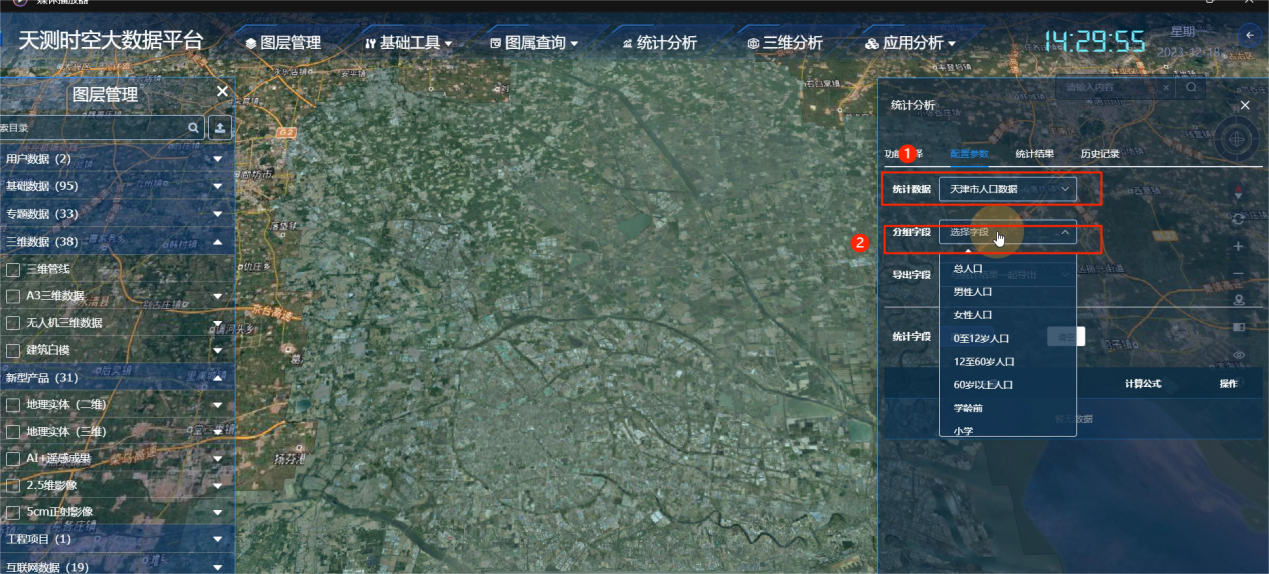1269x574 pixels.
Task: Select 60岁以上人口 from field list
Action: pyautogui.click(x=1008, y=384)
